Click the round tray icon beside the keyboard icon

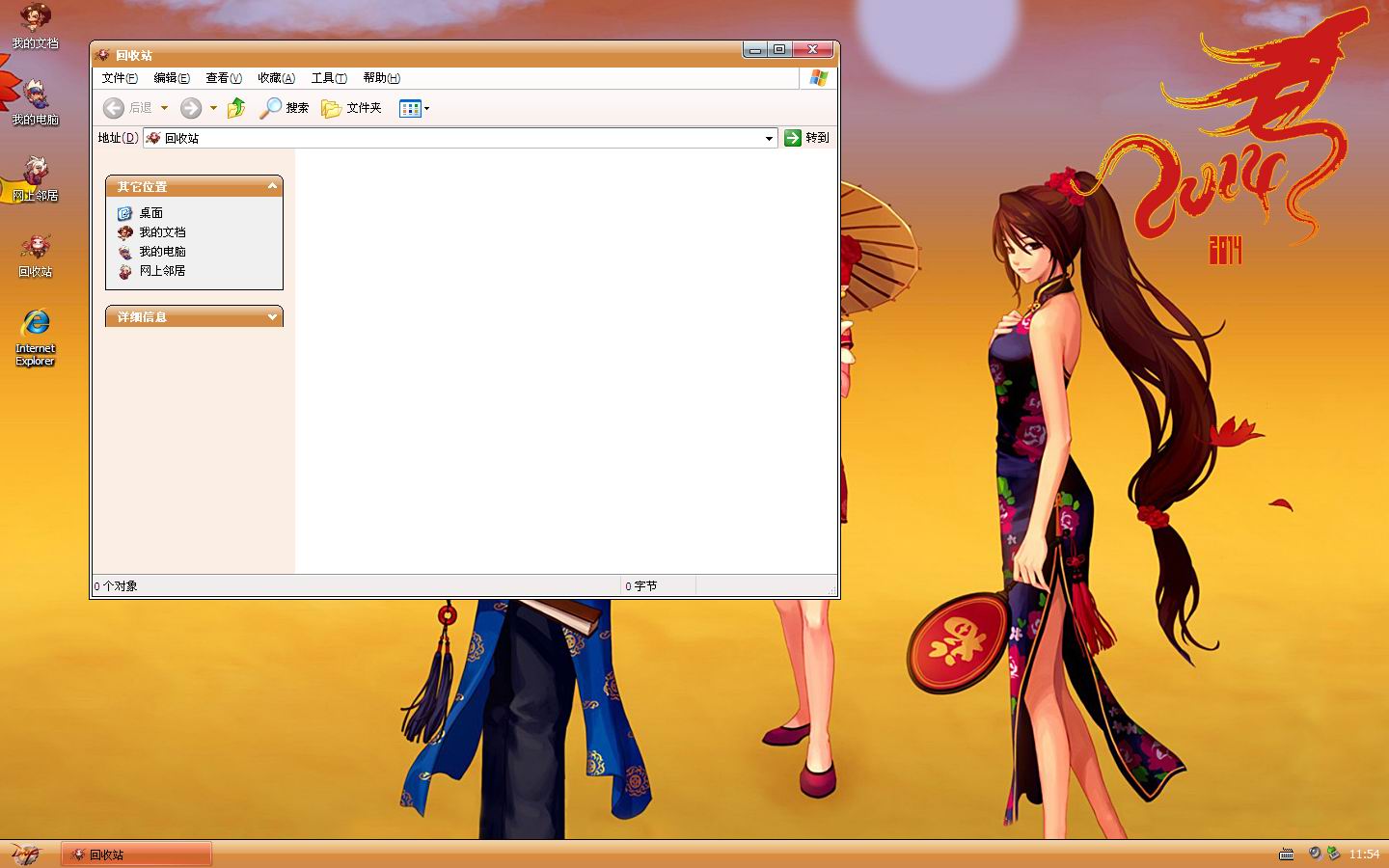point(1315,854)
